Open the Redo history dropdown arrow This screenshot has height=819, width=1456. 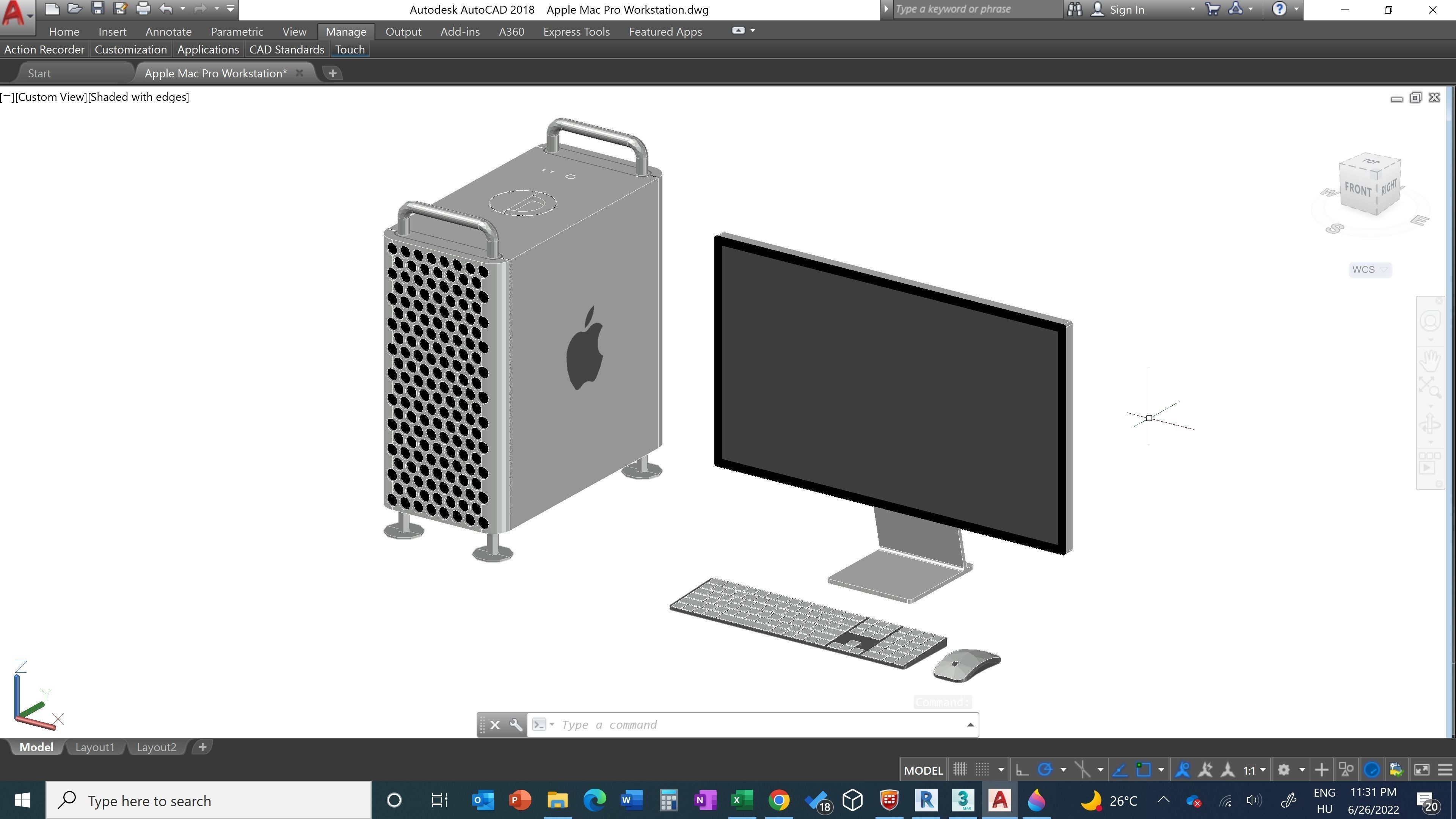pyautogui.click(x=217, y=9)
